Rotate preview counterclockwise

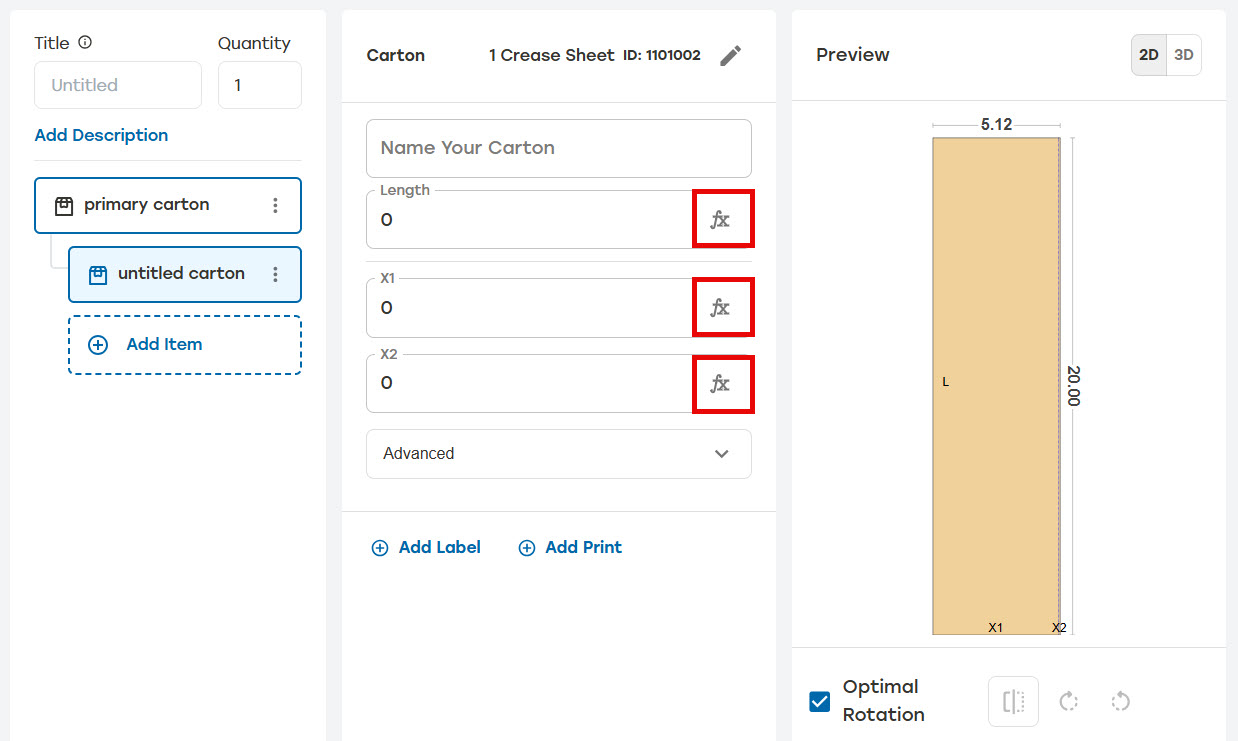coord(1120,701)
